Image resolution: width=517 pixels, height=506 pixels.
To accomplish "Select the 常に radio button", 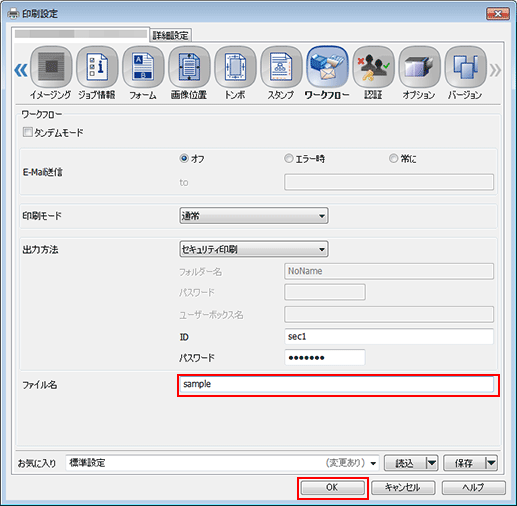I will [394, 158].
